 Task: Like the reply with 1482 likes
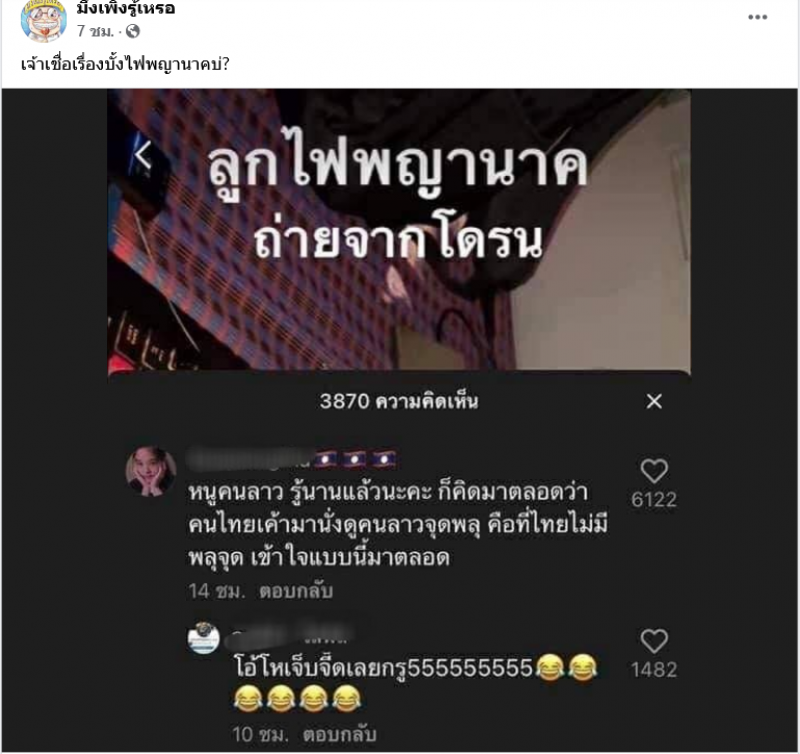(x=654, y=641)
